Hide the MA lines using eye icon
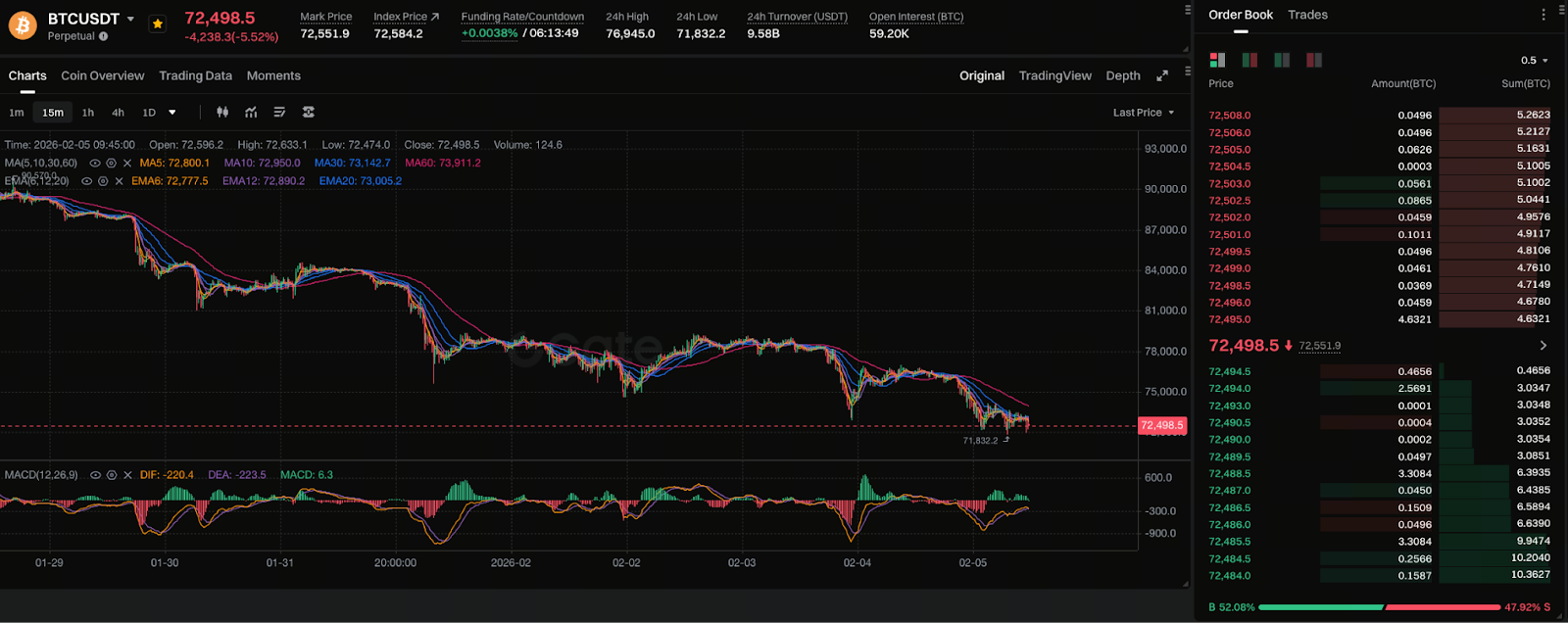 (x=95, y=164)
